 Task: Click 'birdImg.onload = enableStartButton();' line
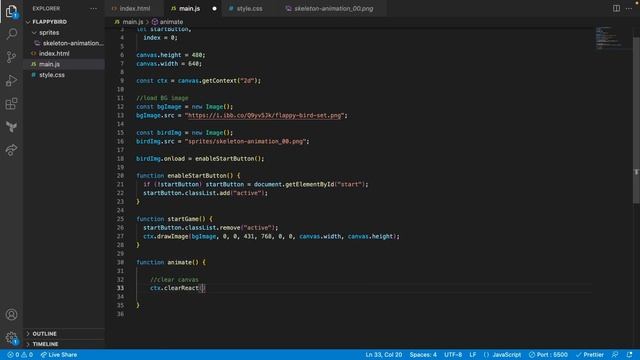click(200, 158)
